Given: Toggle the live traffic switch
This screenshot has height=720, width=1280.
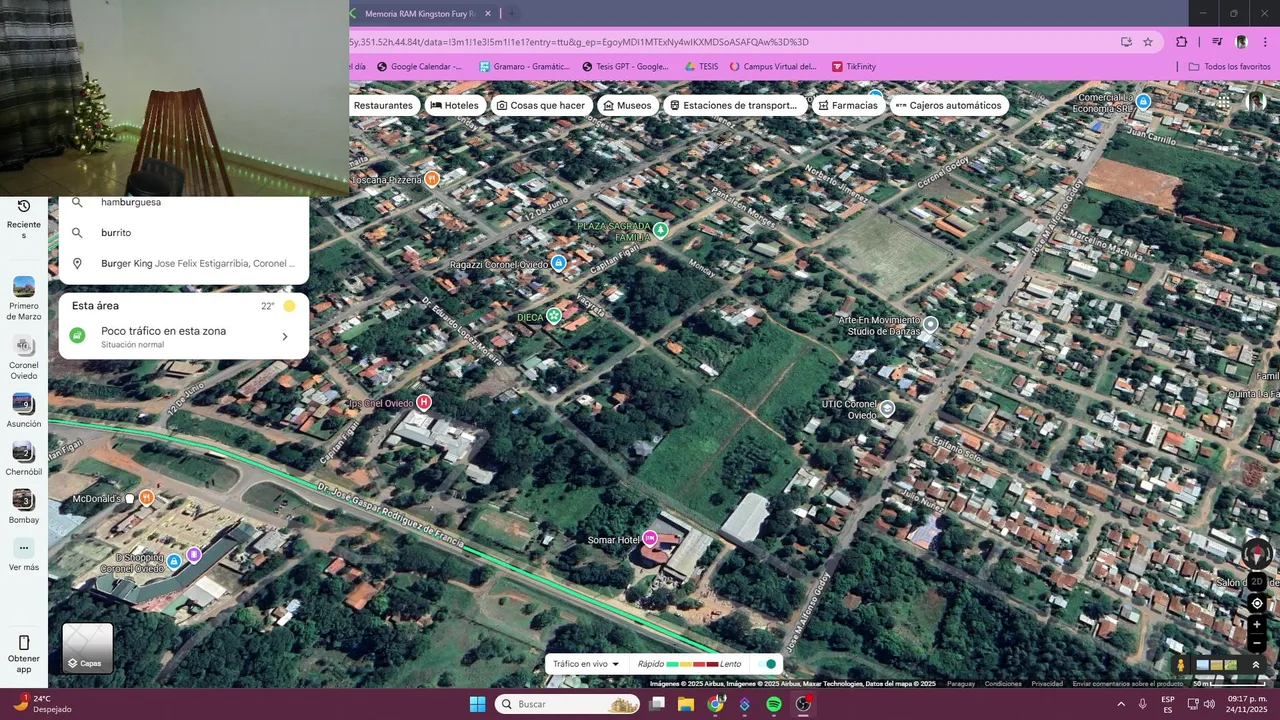Looking at the screenshot, I should (767, 664).
